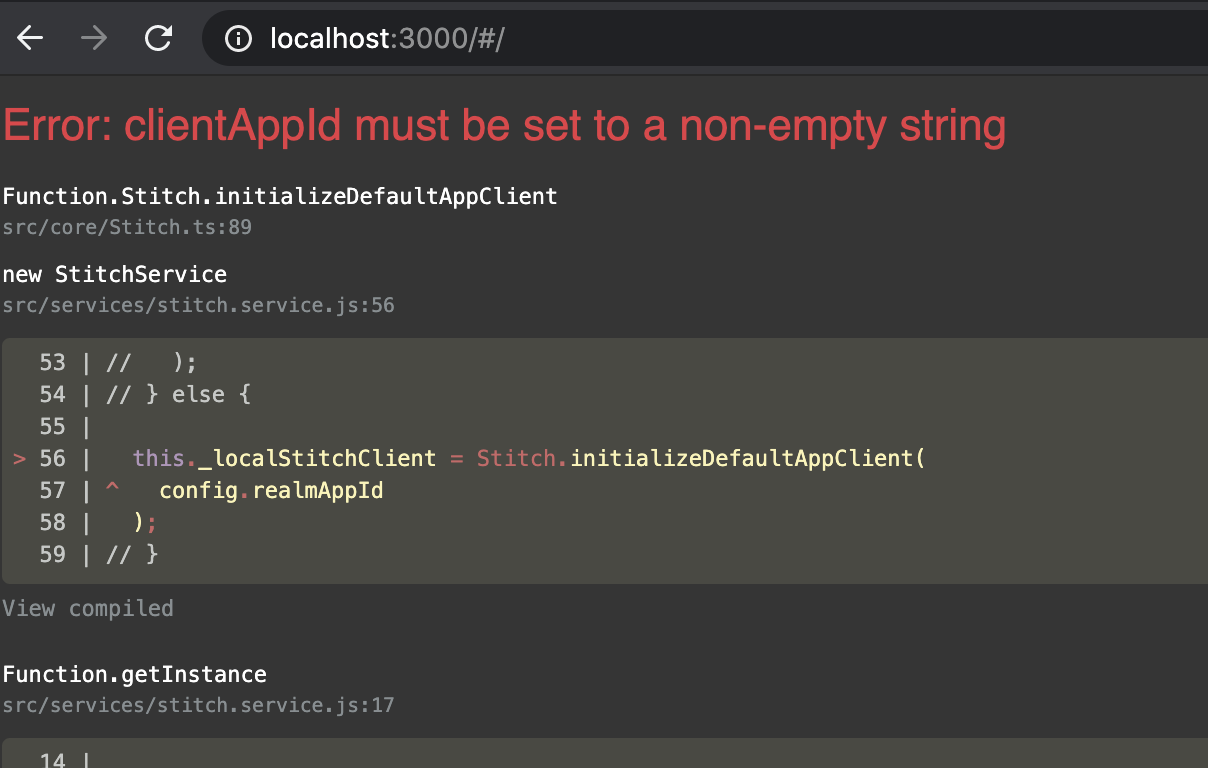The image size is (1208, 768).
Task: Open stitch.service.js:56 file link
Action: 198,305
